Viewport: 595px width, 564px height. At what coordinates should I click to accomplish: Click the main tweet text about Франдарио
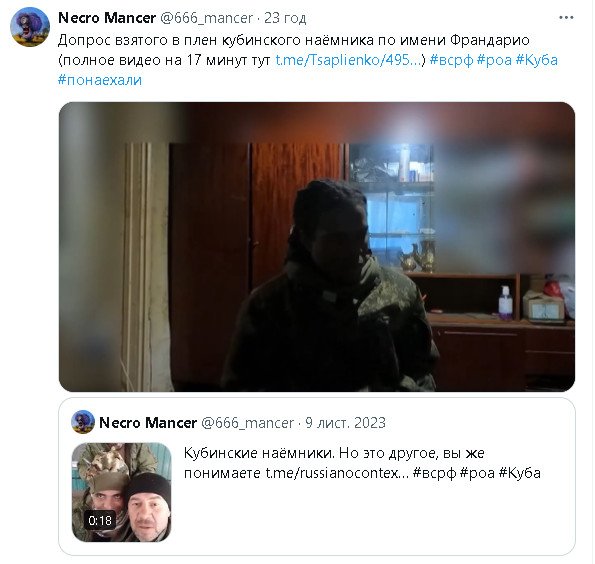pos(293,40)
